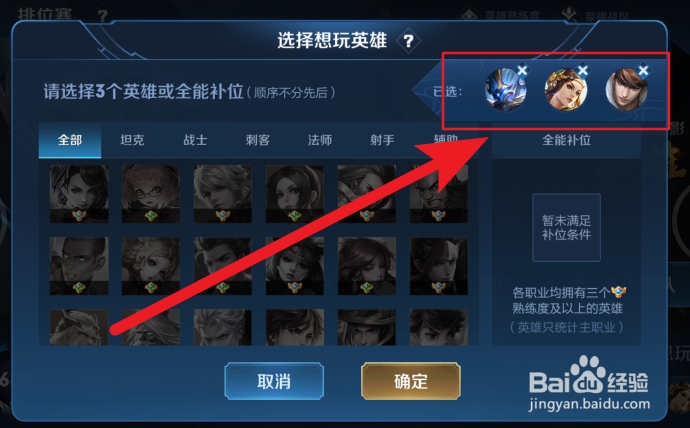Click the question mark help icon beside the title
Viewport: 690px width, 428px height.
(x=408, y=41)
